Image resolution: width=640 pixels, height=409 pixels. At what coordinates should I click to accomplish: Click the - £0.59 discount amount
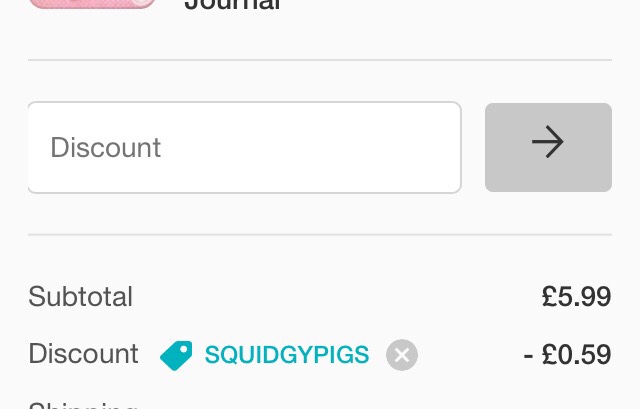[x=567, y=355]
